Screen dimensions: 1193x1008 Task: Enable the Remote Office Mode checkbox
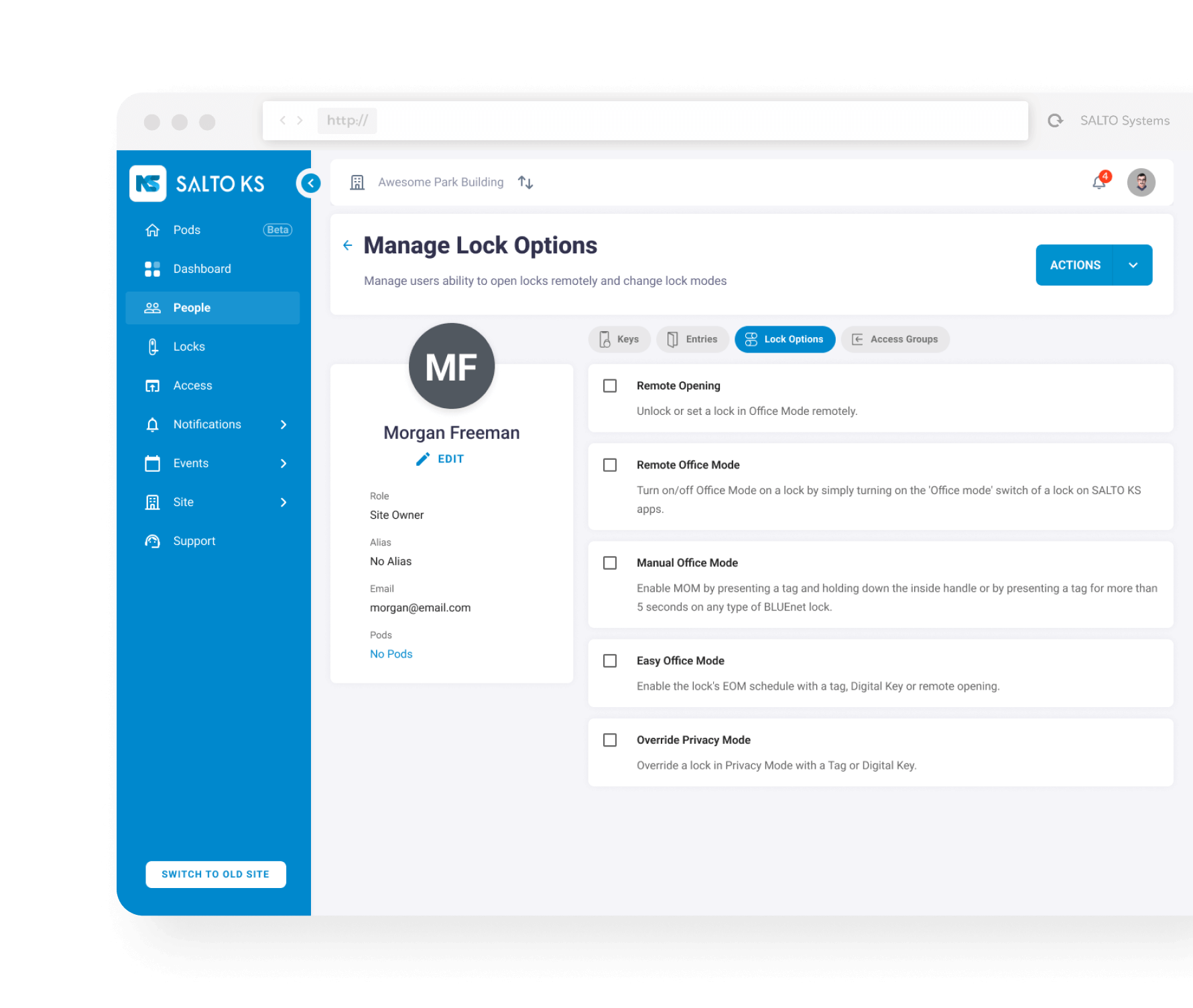click(610, 465)
